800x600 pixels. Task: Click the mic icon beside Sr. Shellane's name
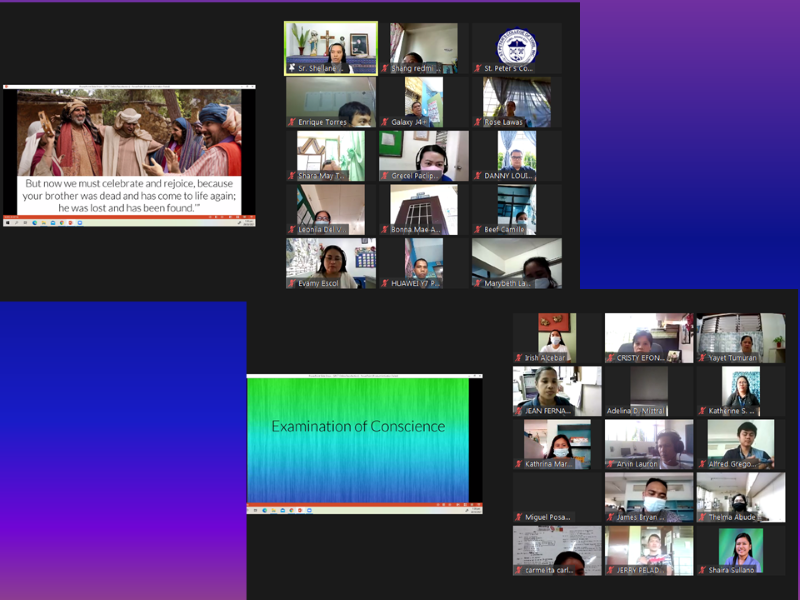click(292, 68)
